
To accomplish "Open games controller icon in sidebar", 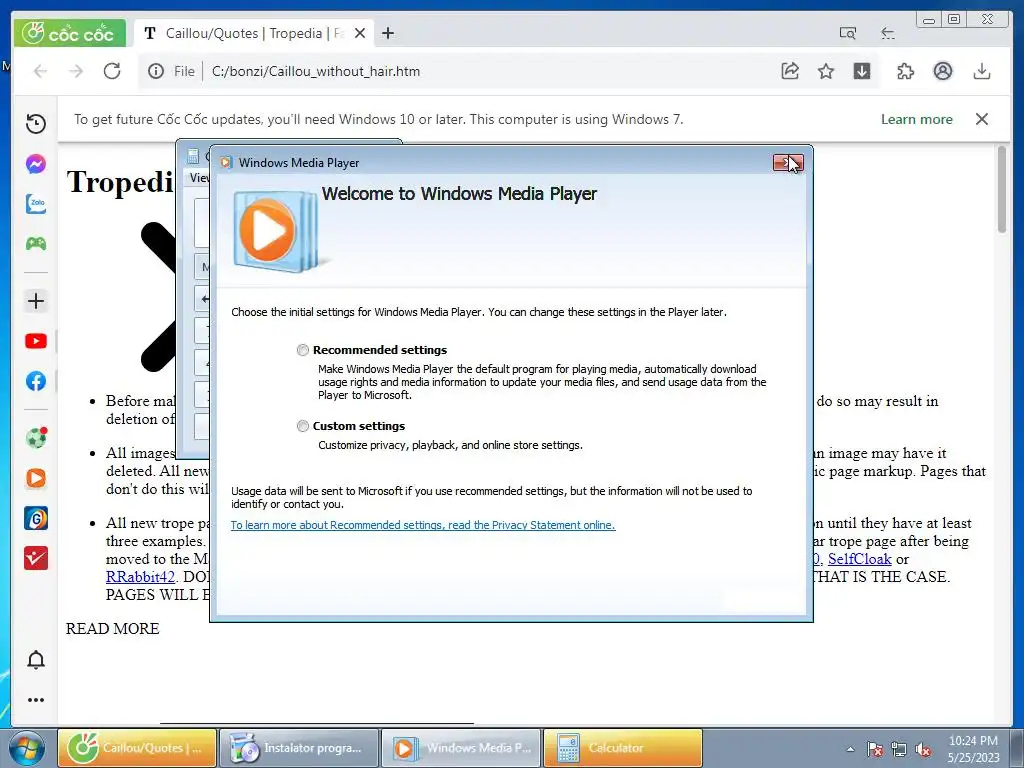I will [x=36, y=244].
